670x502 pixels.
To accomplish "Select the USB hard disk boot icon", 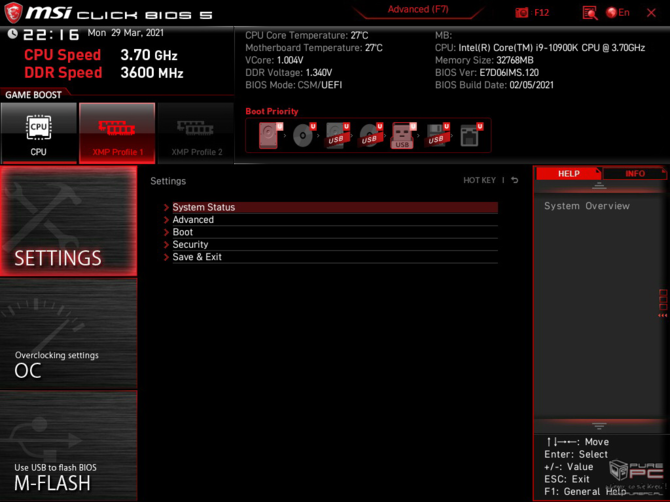I will (337, 135).
